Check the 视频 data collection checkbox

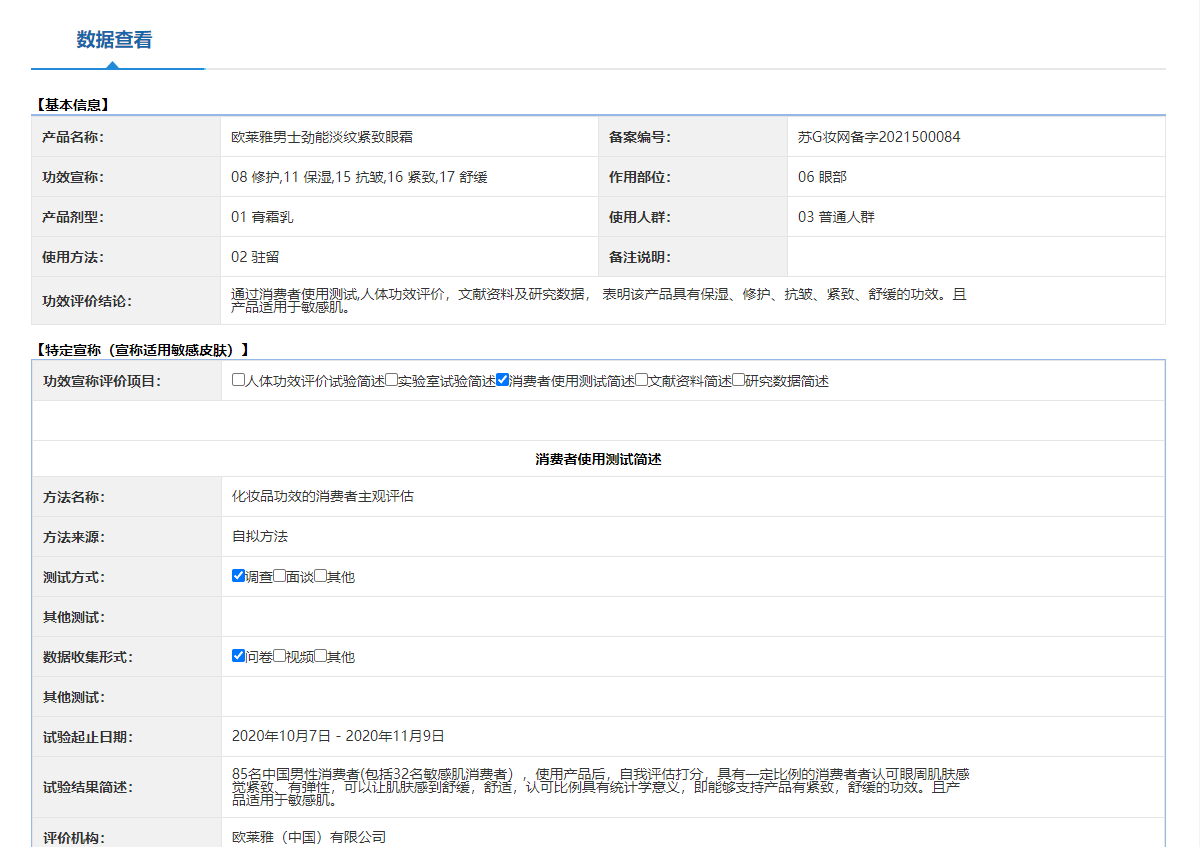pyautogui.click(x=280, y=656)
